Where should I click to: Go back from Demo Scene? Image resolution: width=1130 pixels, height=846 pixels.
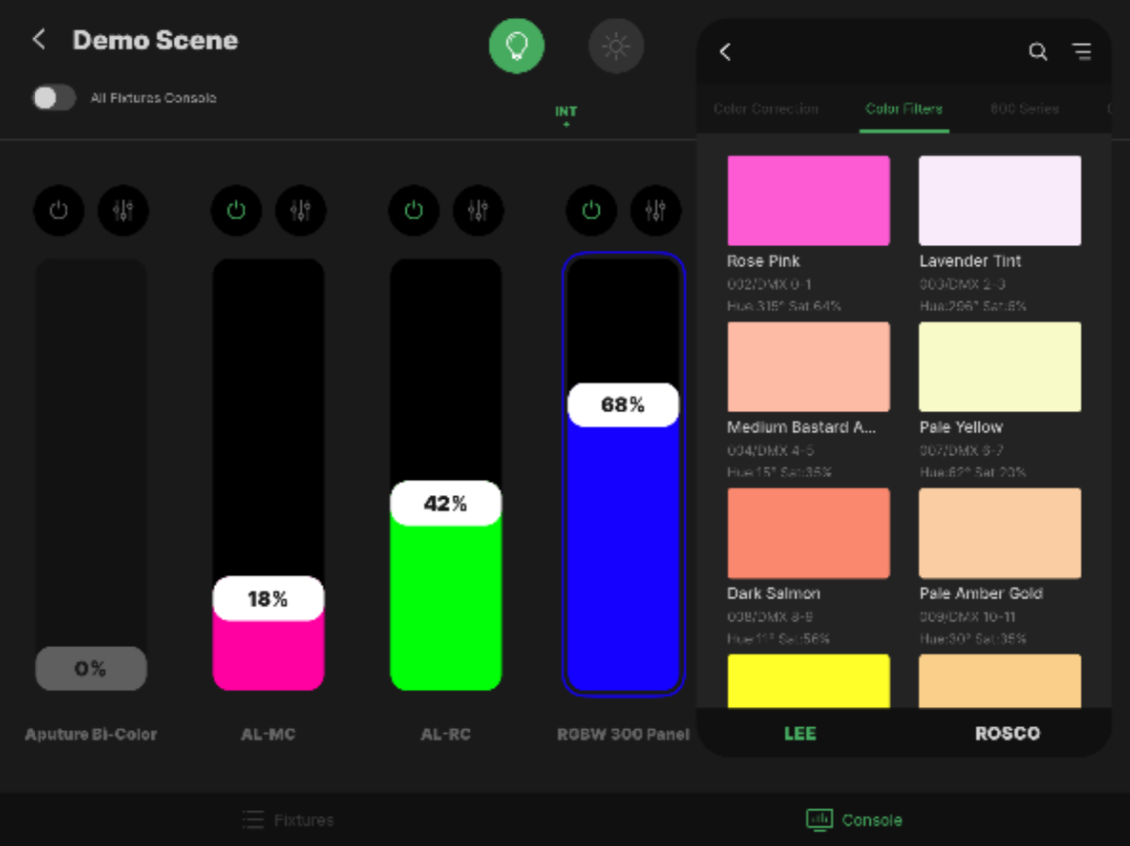39,40
